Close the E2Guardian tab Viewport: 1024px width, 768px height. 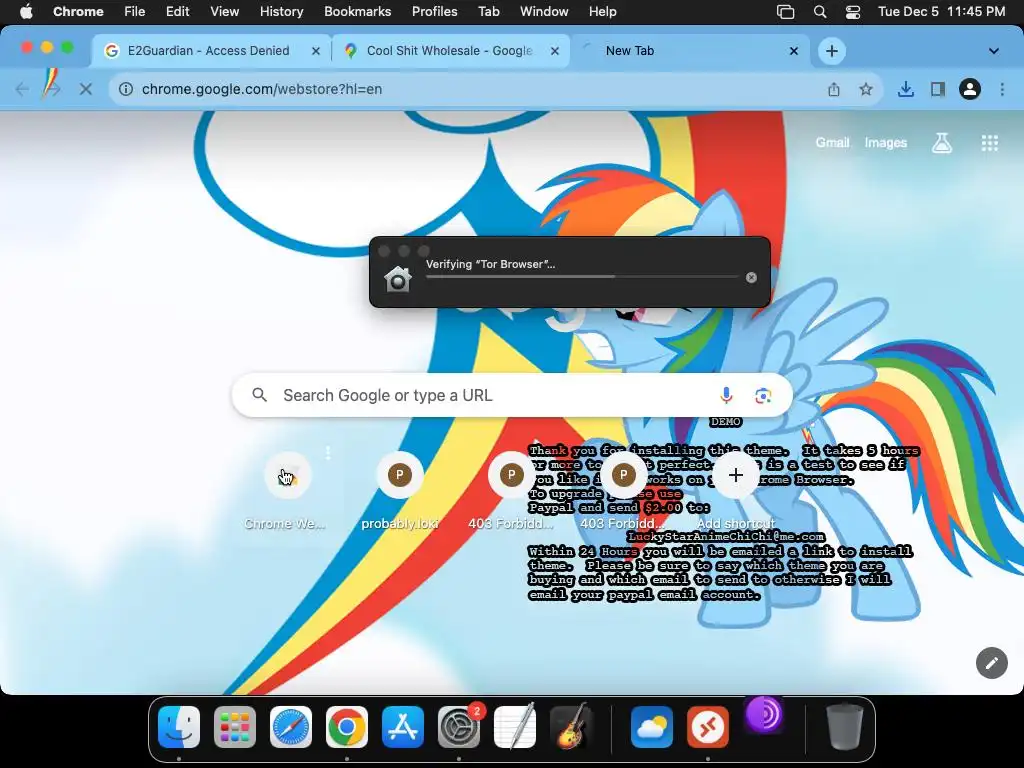pos(315,51)
